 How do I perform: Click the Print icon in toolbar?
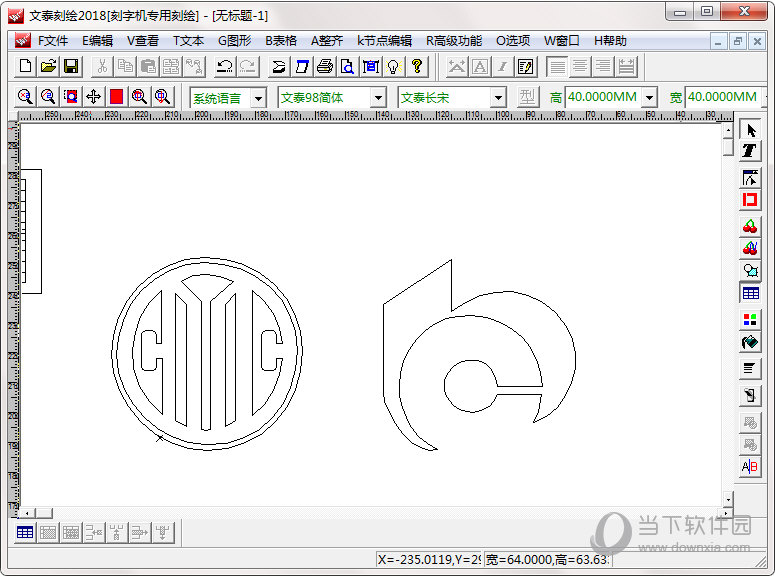pyautogui.click(x=324, y=66)
